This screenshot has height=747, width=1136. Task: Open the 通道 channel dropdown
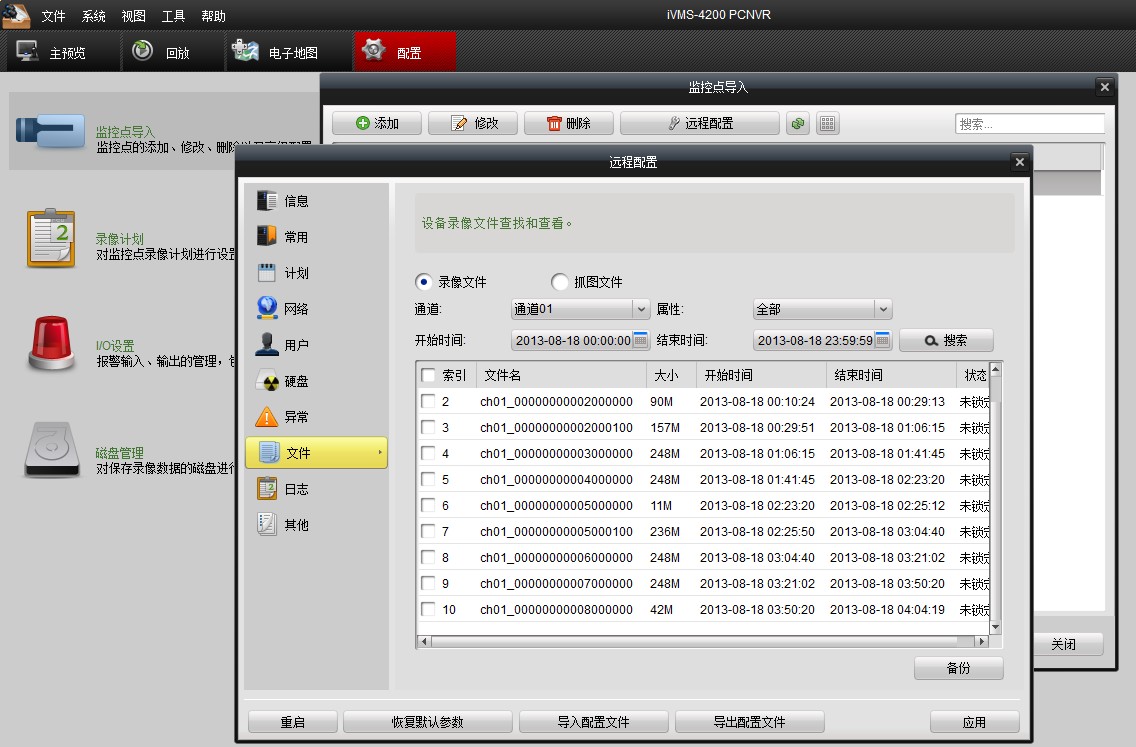pyautogui.click(x=580, y=309)
